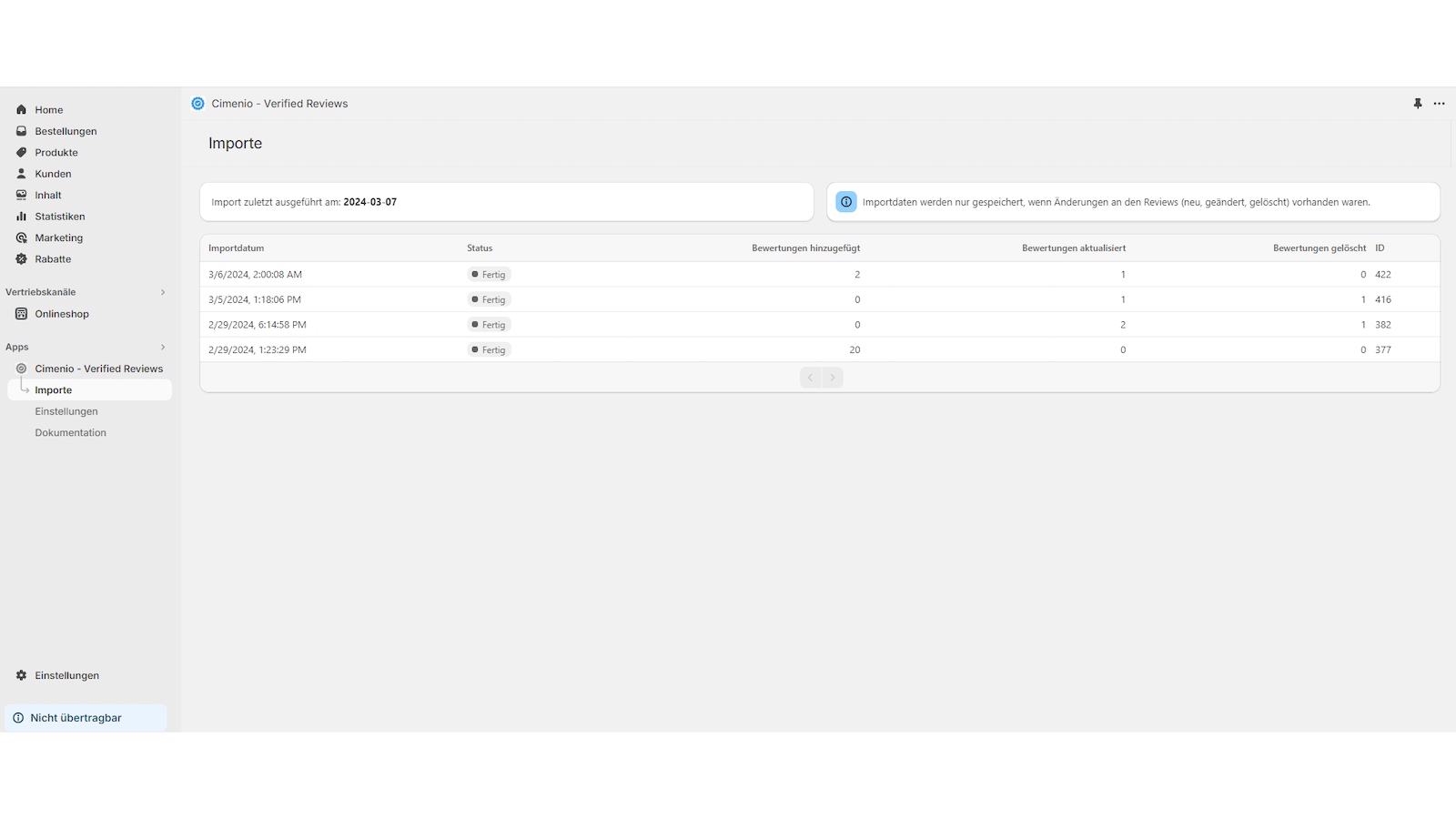The image size is (1456, 819).
Task: Click the bottom Einstellungen gear icon
Action: pos(21,675)
